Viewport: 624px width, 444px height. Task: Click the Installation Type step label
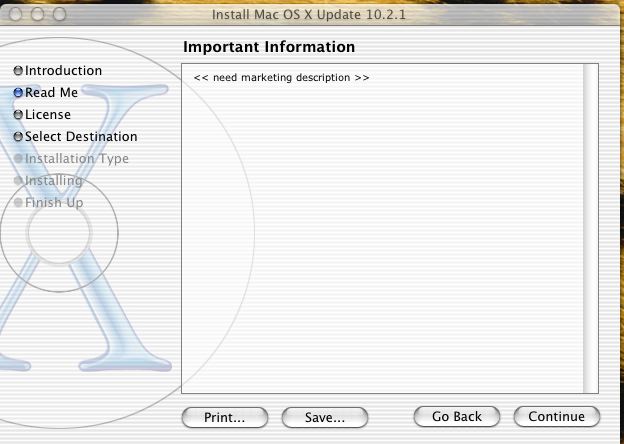click(76, 159)
